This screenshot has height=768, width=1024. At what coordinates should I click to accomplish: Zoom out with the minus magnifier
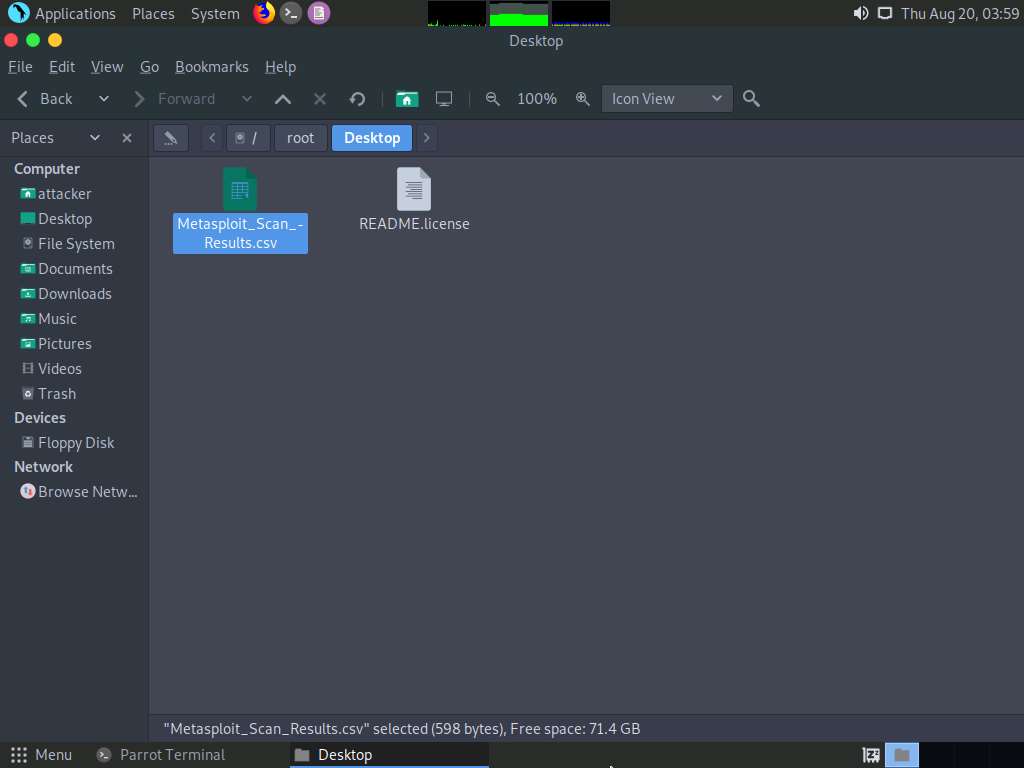pos(493,99)
